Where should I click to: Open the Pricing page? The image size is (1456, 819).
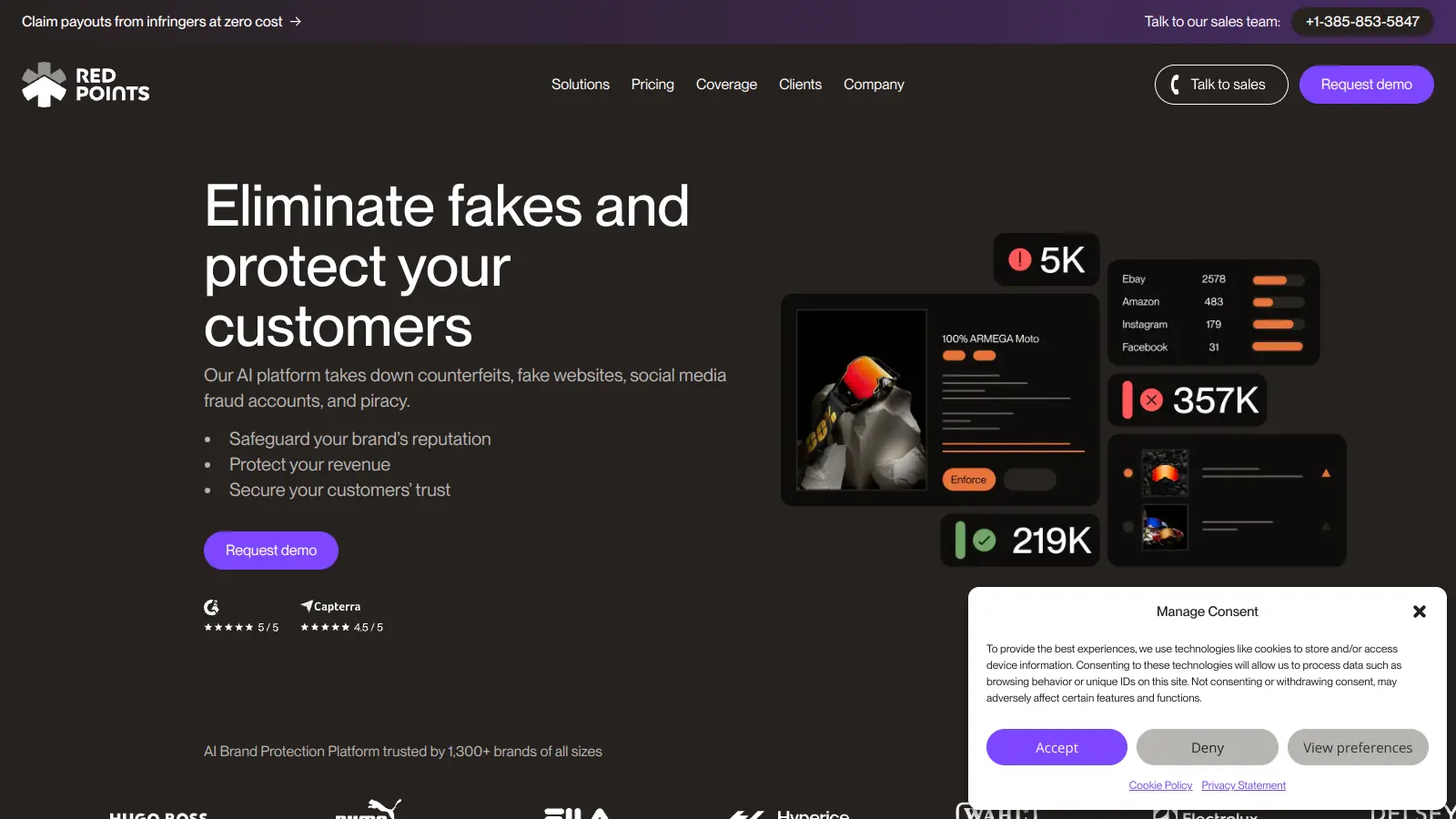coord(652,85)
